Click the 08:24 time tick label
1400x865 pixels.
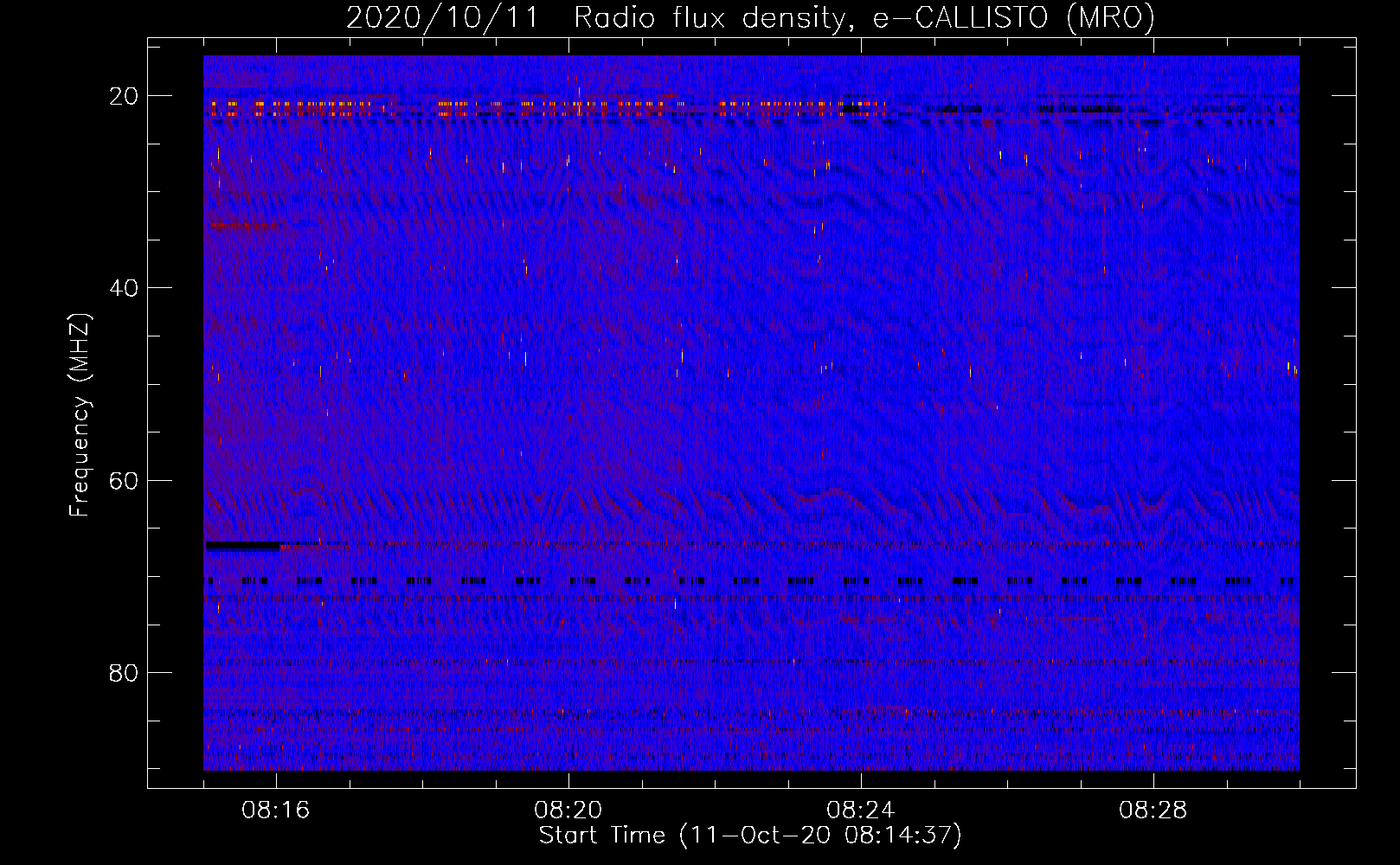click(861, 811)
